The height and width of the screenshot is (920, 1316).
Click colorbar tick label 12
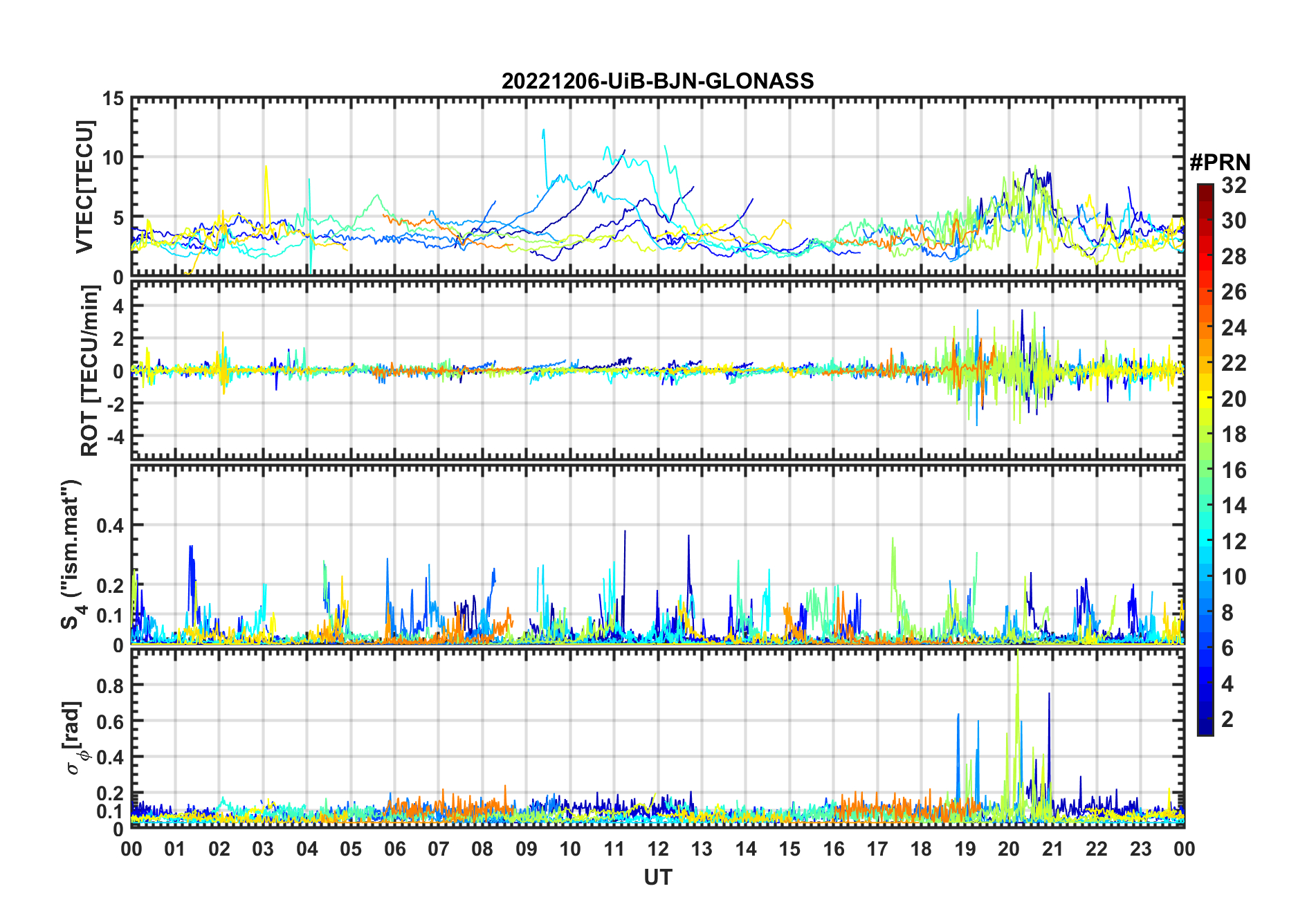1234,542
